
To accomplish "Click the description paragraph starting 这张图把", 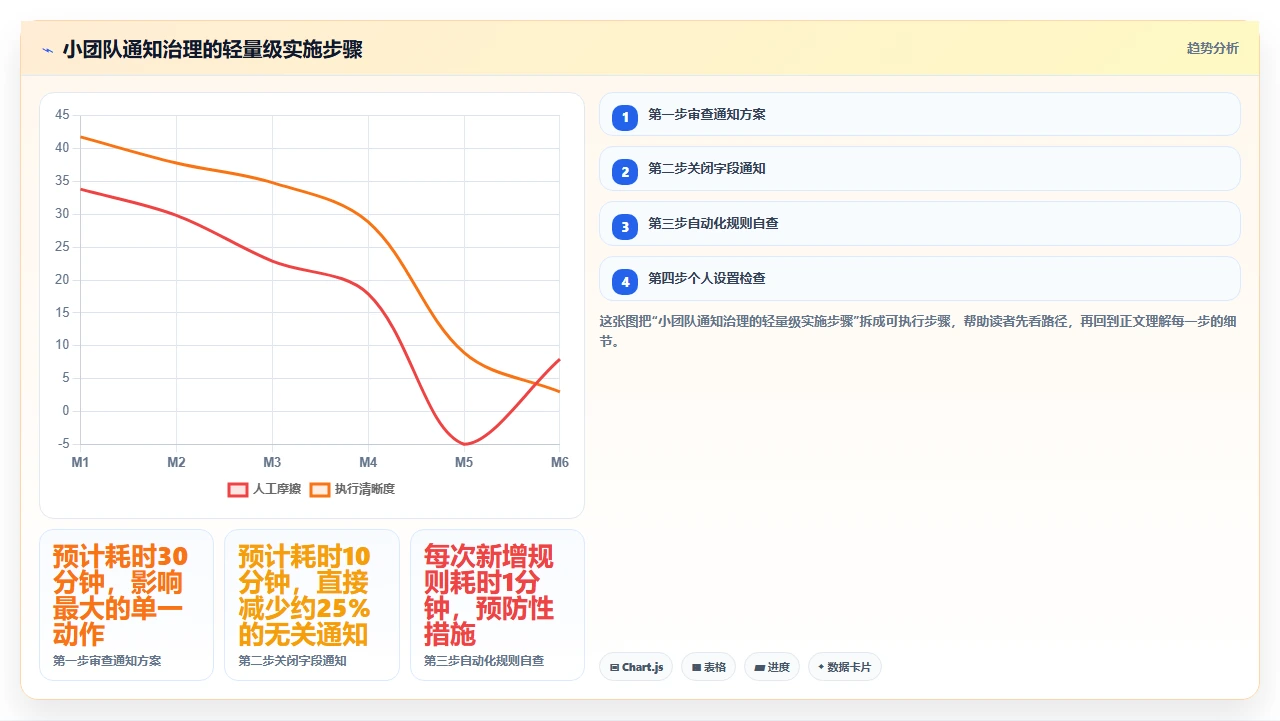I will pyautogui.click(x=919, y=332).
